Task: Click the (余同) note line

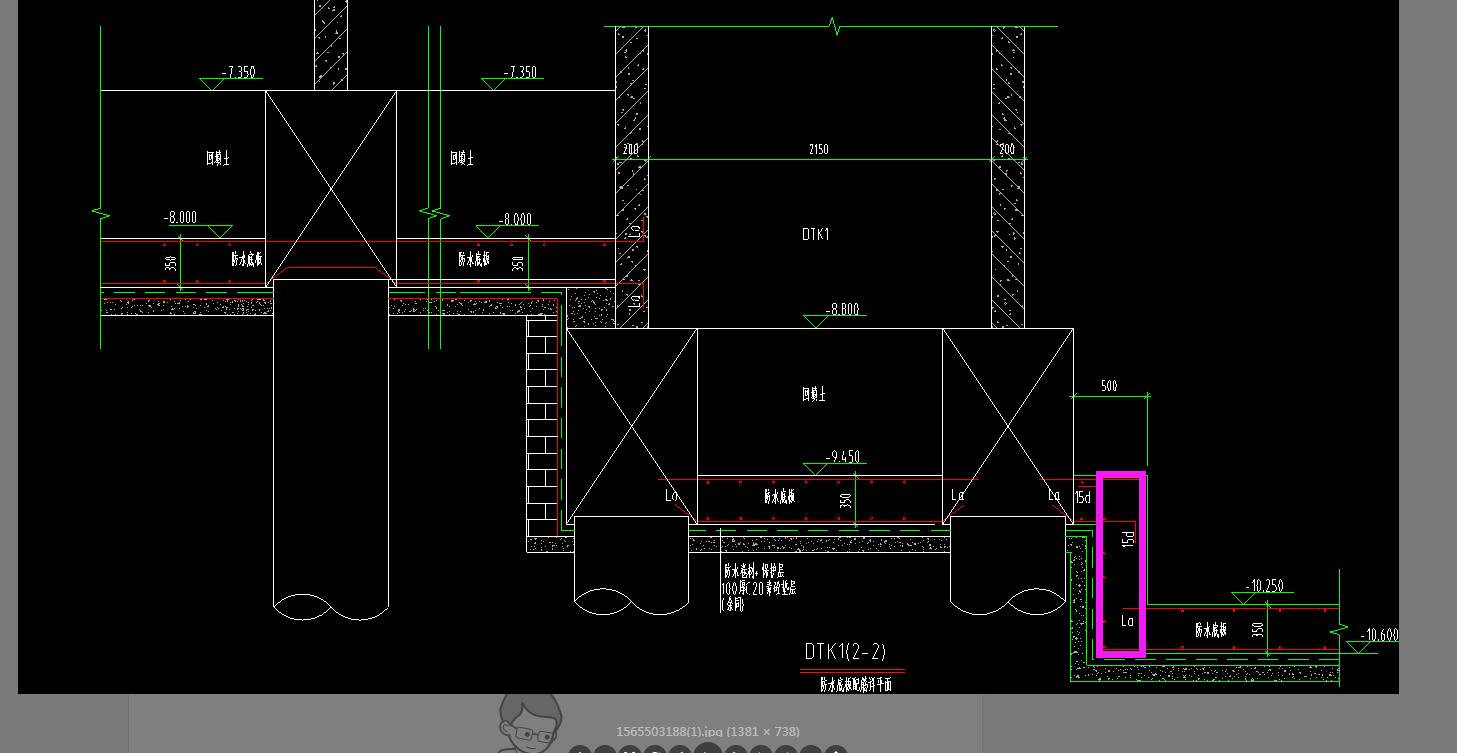Action: (733, 605)
